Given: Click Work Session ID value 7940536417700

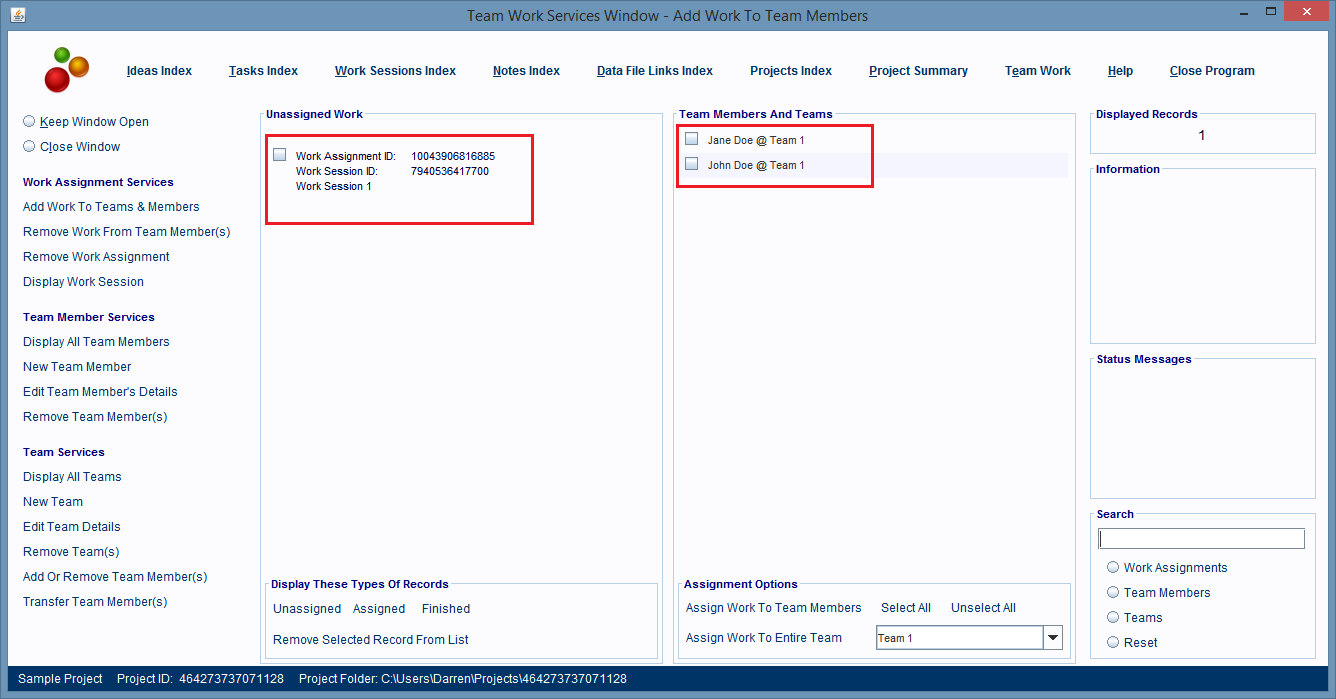Looking at the screenshot, I should (x=450, y=171).
